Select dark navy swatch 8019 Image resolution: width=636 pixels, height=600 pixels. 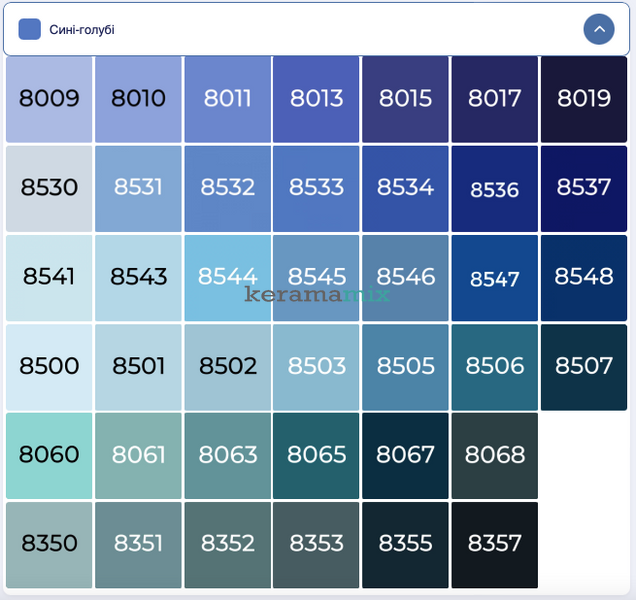584,99
